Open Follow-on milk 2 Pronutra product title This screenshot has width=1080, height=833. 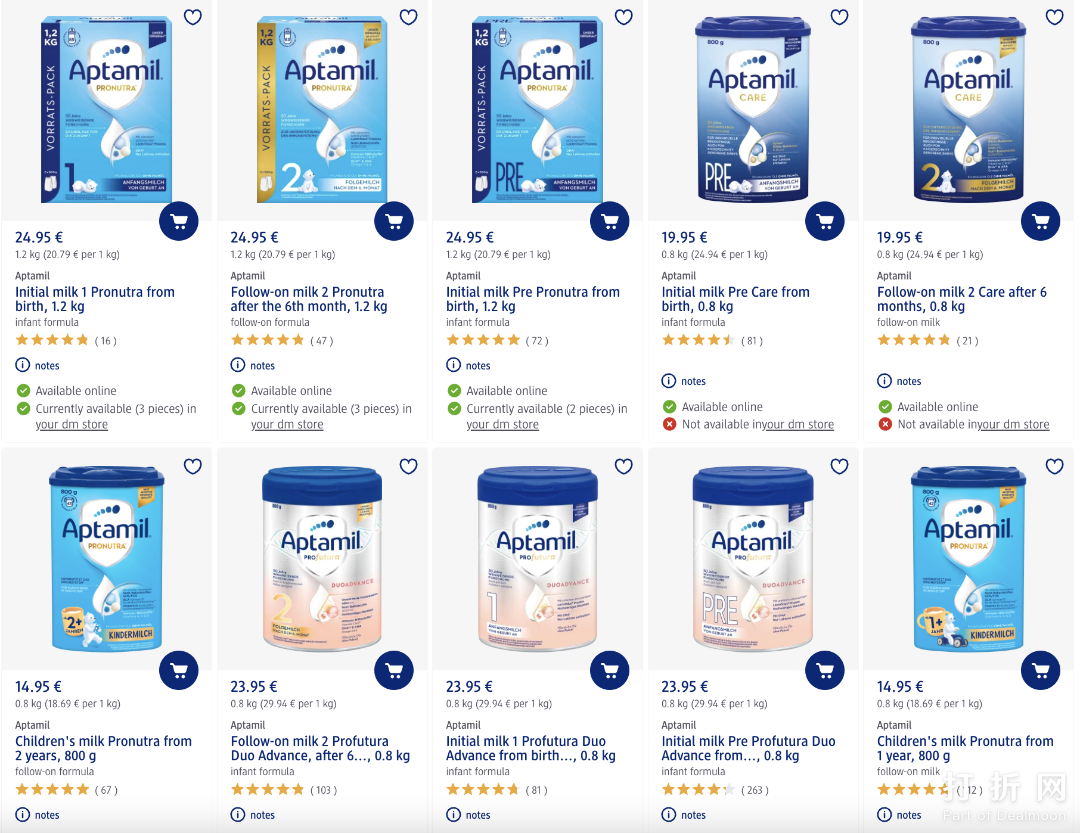coord(308,299)
